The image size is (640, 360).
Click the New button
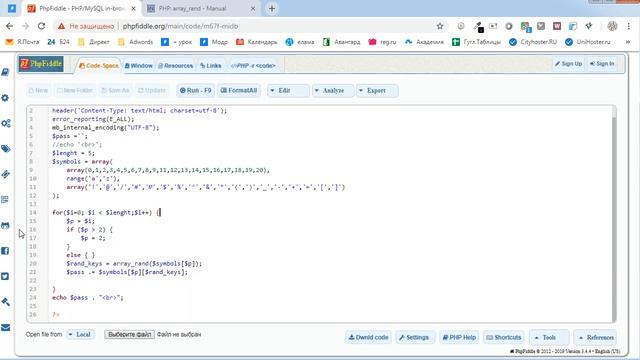(38, 91)
